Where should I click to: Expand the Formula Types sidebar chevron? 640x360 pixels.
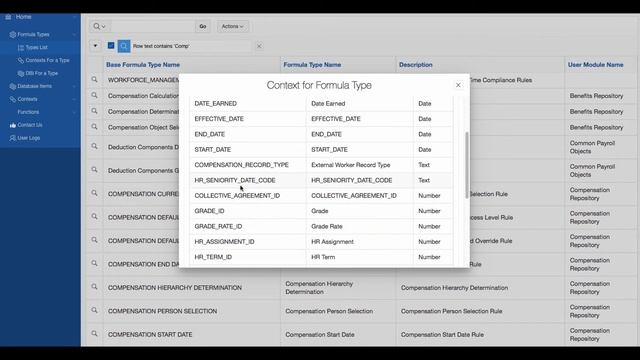74,35
